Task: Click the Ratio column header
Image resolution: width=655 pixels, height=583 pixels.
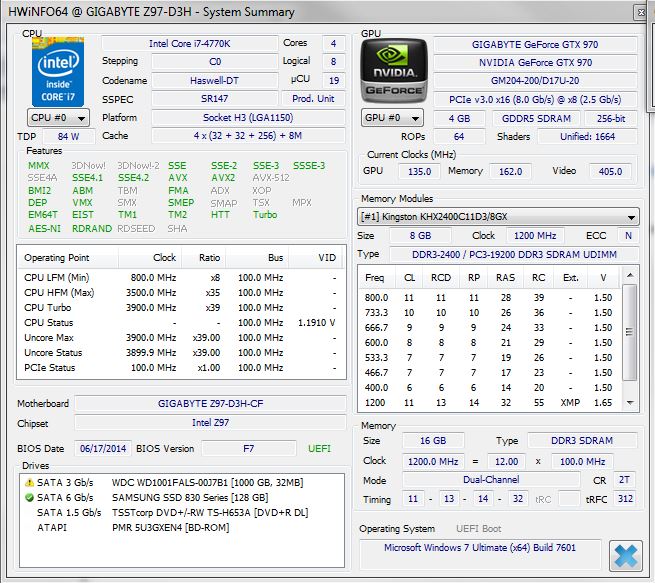Action: pos(204,258)
